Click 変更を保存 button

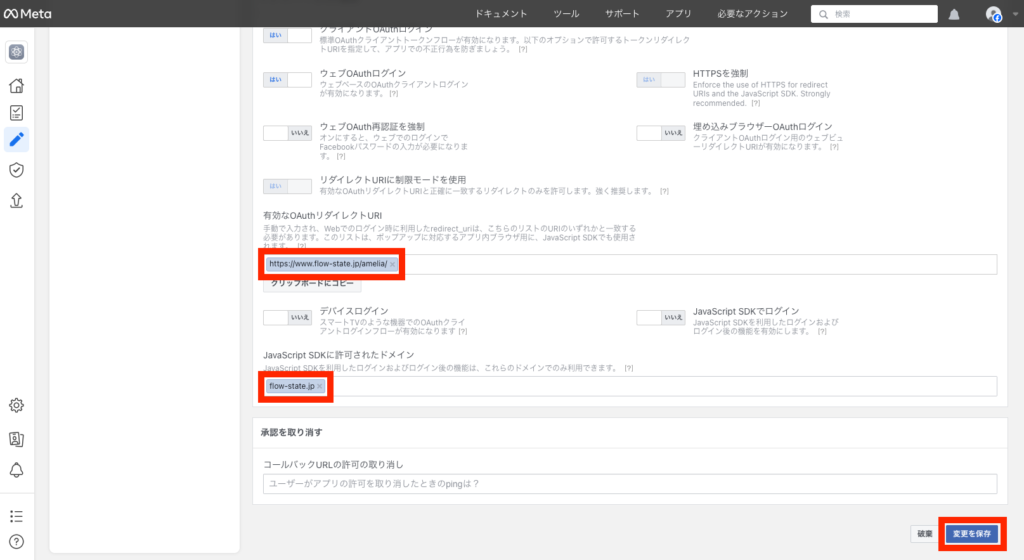(971, 534)
